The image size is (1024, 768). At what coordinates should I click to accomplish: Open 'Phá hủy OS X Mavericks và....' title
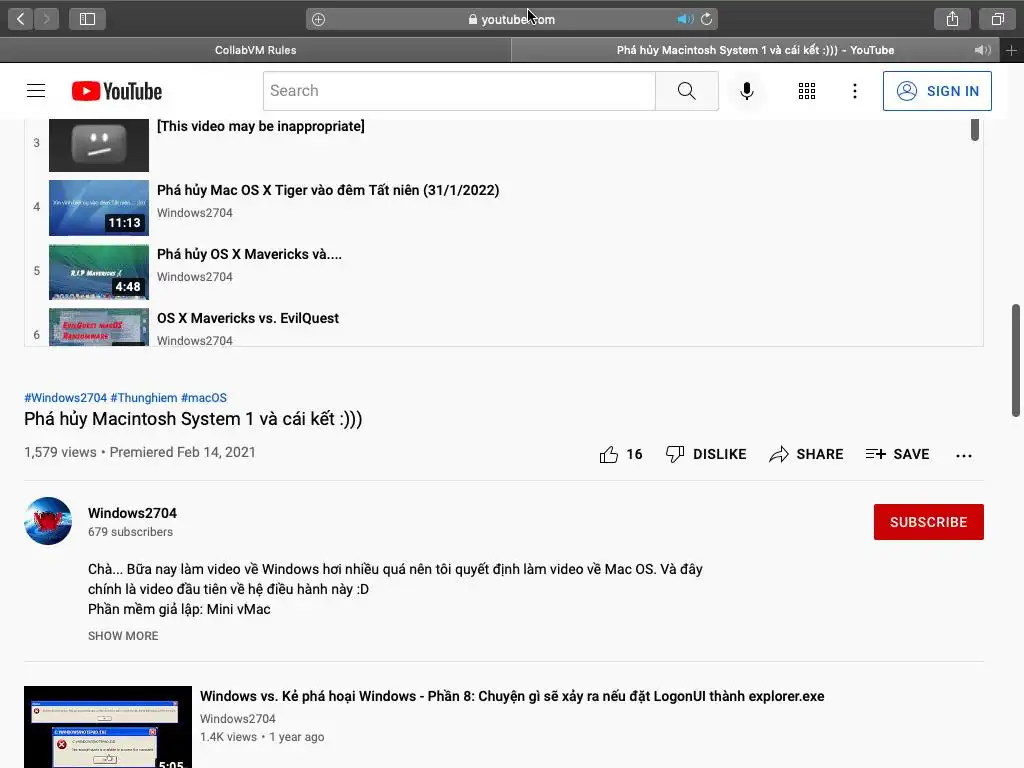pos(249,254)
